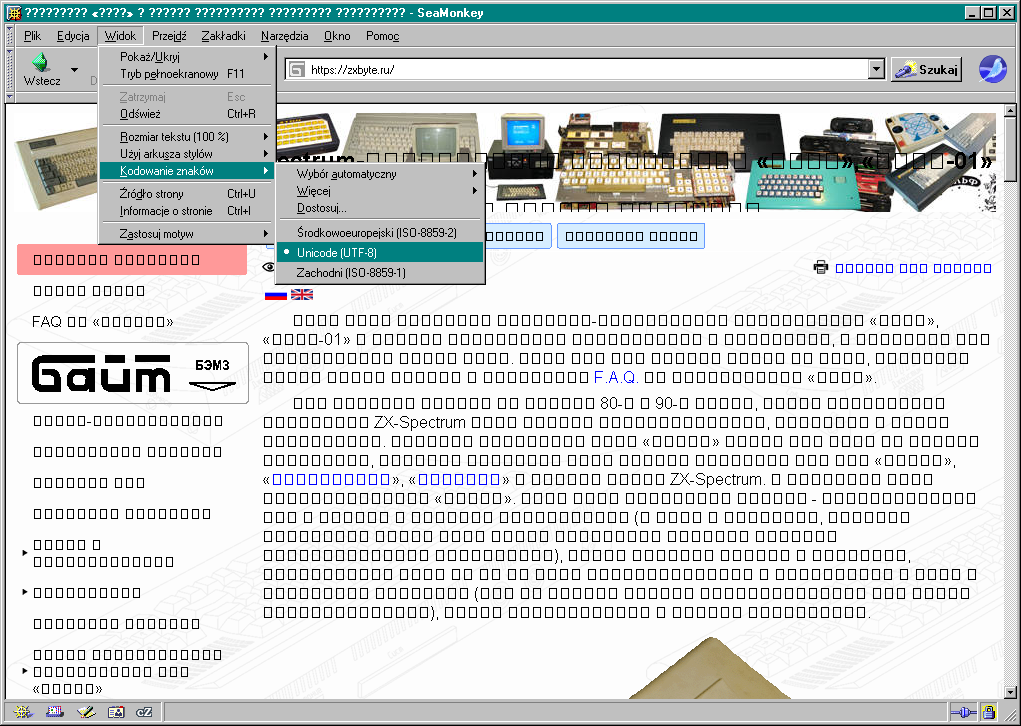Click the highlighted pink sidebar item

coord(132,260)
